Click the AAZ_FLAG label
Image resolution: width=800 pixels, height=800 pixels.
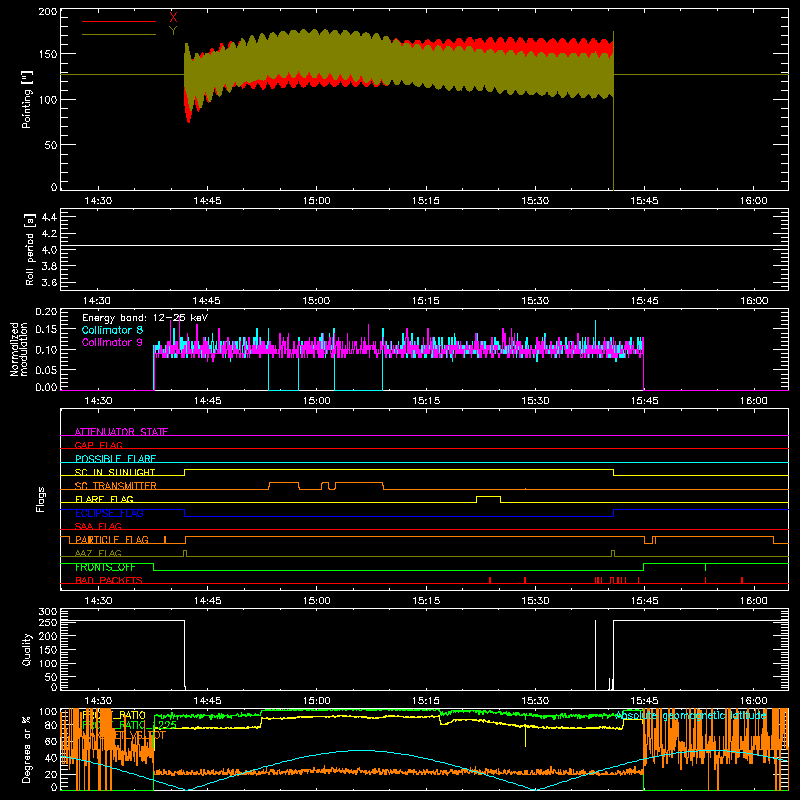(x=98, y=553)
